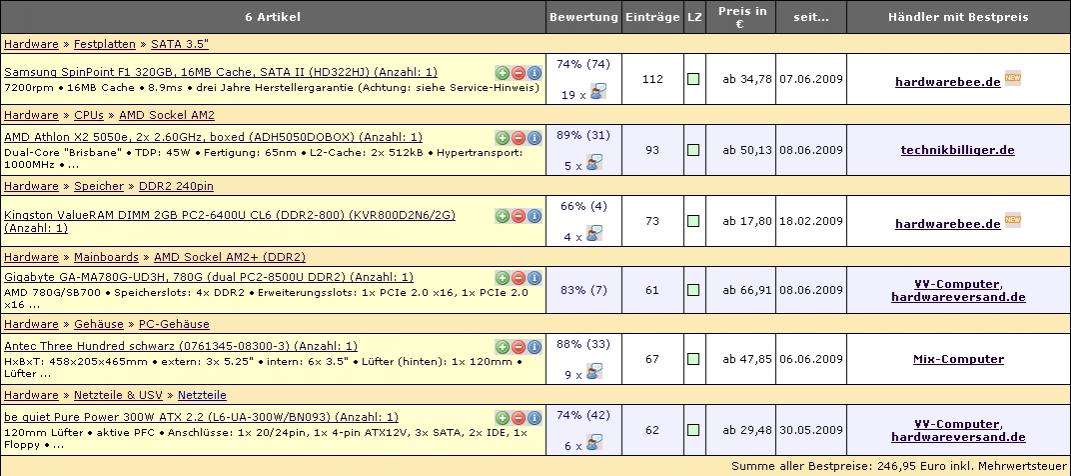Open the AMD Sockel AM2 breadcrumb link
This screenshot has width=1071, height=476.
[x=167, y=115]
